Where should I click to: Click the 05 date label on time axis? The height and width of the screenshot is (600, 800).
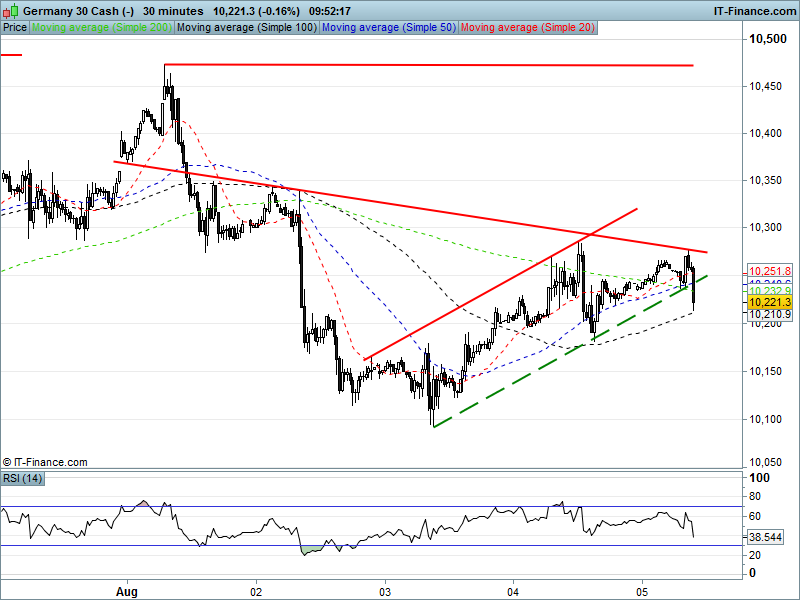pos(642,592)
